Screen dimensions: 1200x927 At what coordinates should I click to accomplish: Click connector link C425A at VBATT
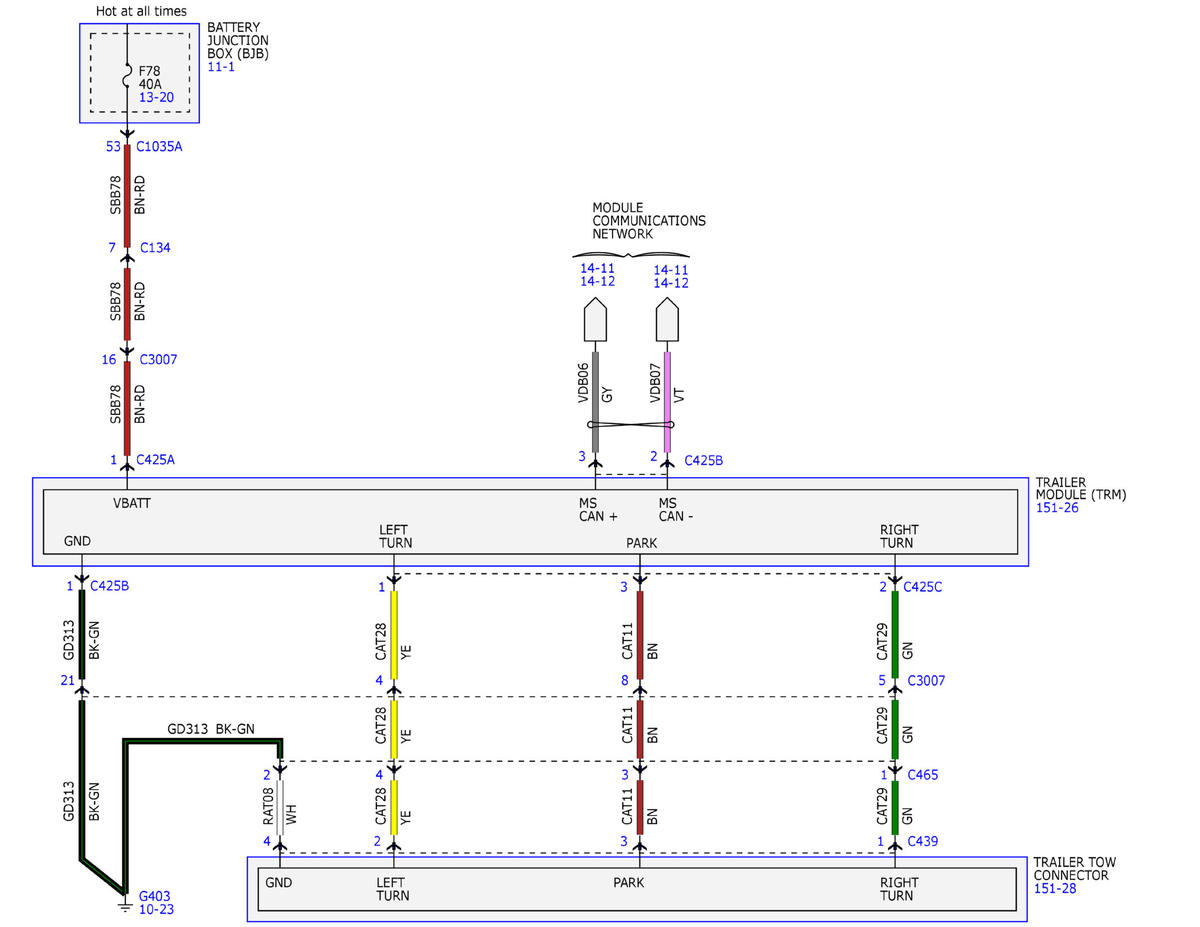tap(157, 460)
